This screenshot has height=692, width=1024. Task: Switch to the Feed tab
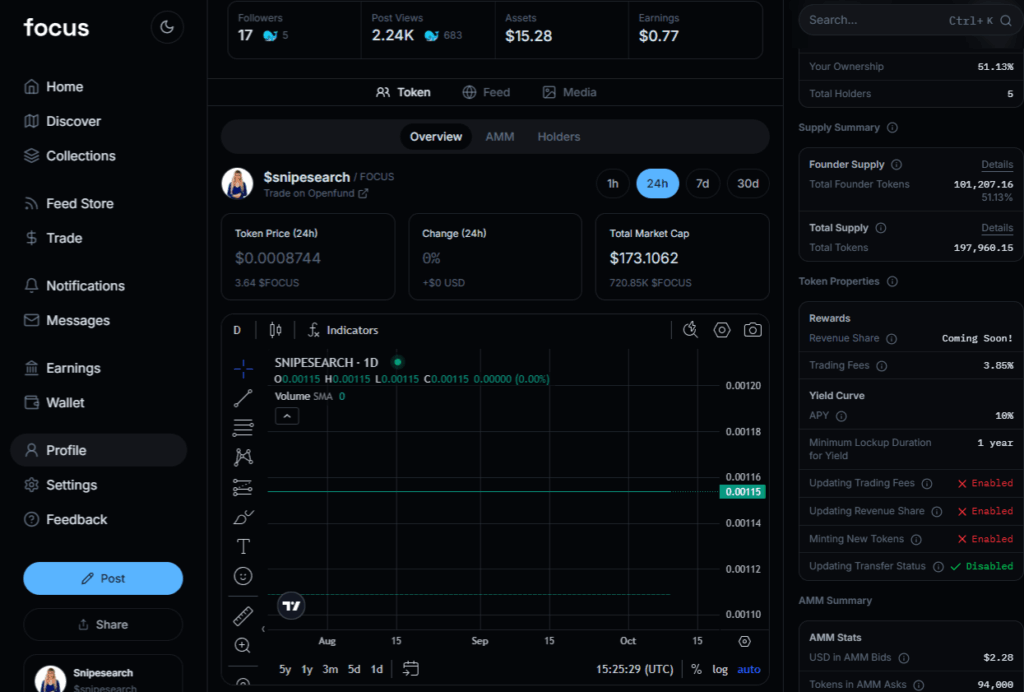[486, 92]
